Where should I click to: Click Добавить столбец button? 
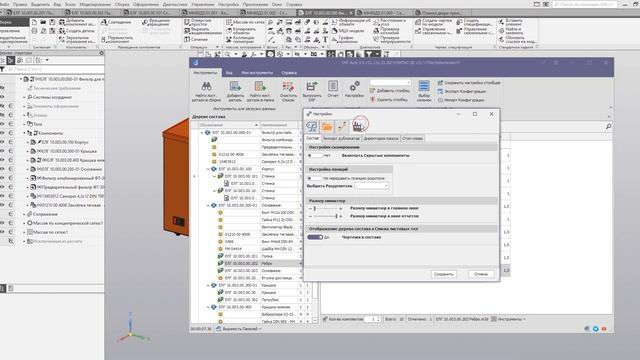[389, 91]
